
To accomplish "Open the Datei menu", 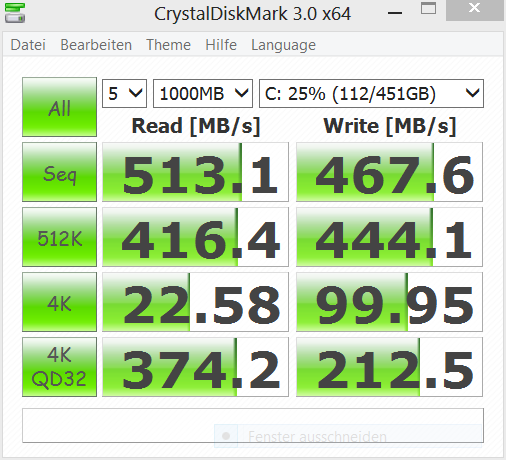I will (x=28, y=45).
